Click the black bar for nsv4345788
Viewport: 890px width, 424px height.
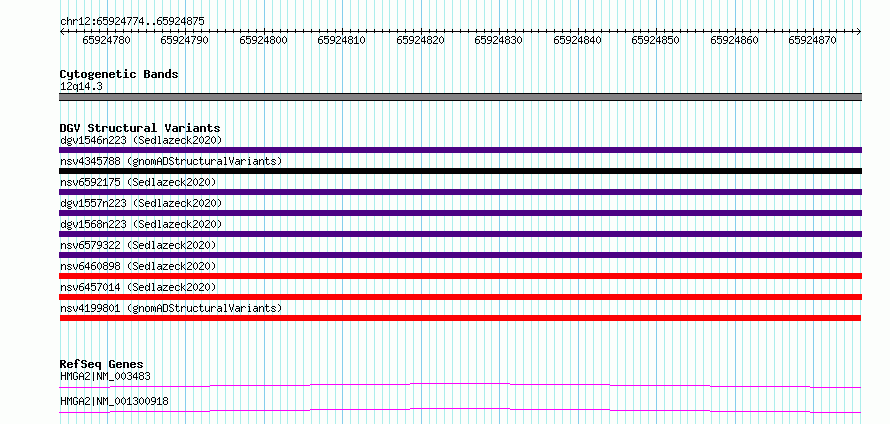(460, 171)
